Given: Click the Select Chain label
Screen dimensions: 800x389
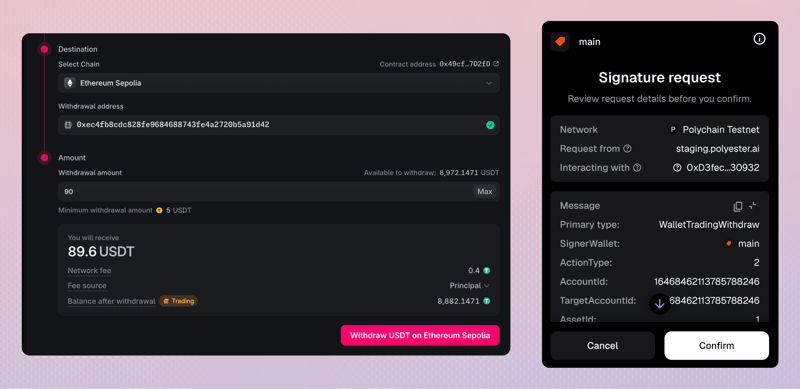Looking at the screenshot, I should (x=79, y=64).
